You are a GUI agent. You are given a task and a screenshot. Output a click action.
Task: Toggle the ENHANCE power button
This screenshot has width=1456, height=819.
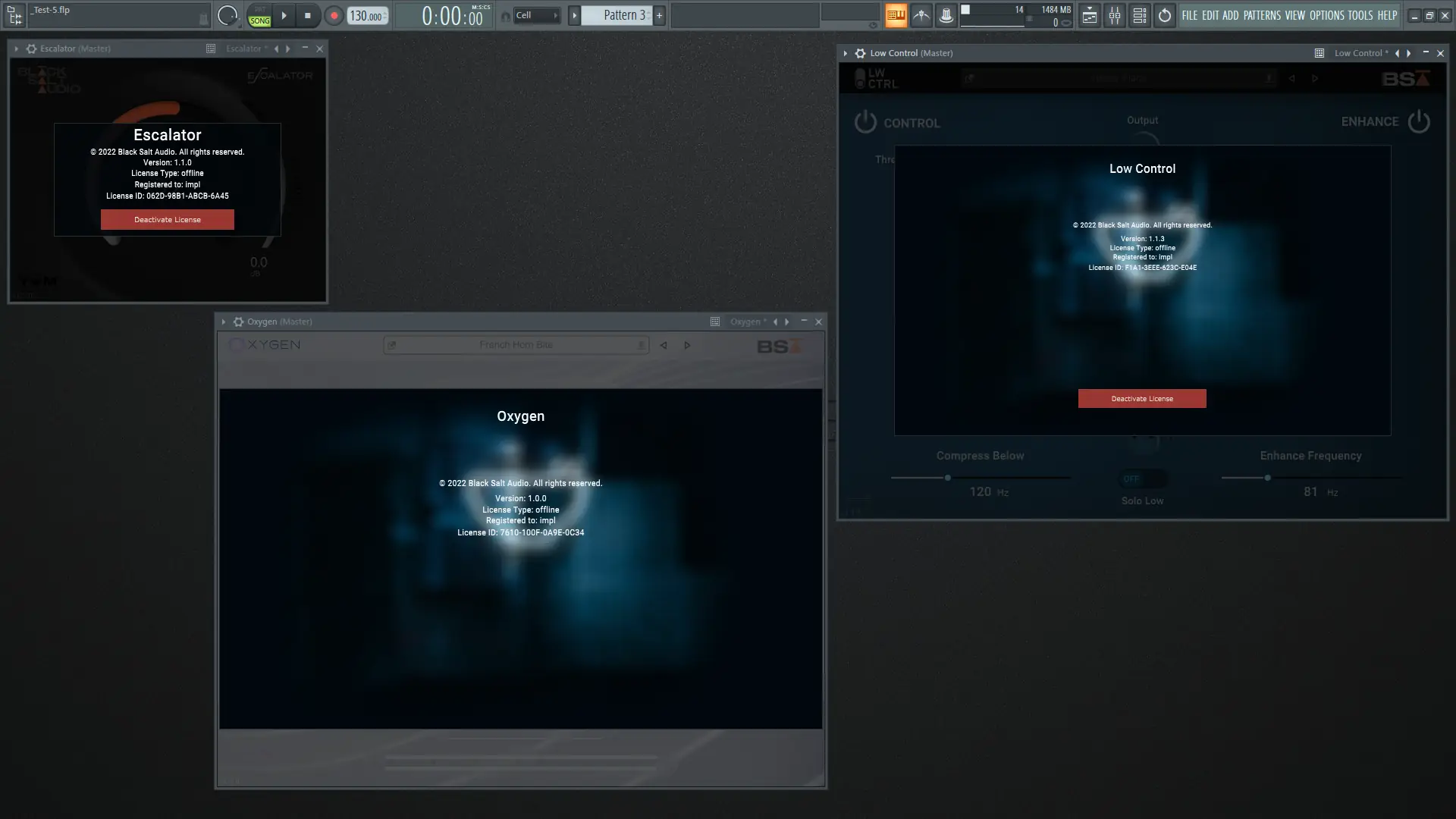(1418, 121)
